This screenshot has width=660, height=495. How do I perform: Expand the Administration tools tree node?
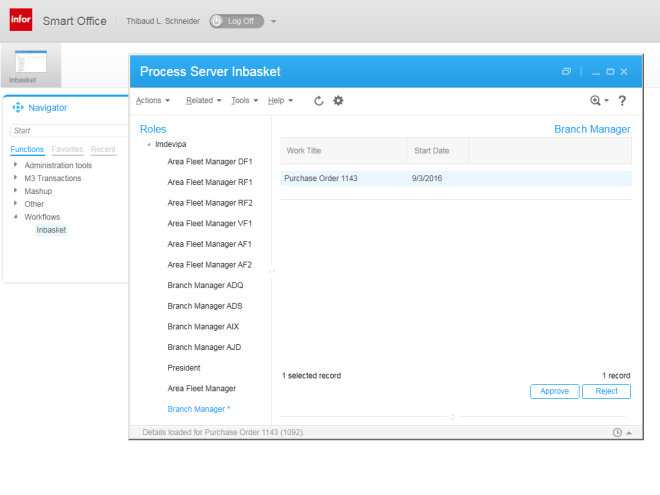[15, 165]
